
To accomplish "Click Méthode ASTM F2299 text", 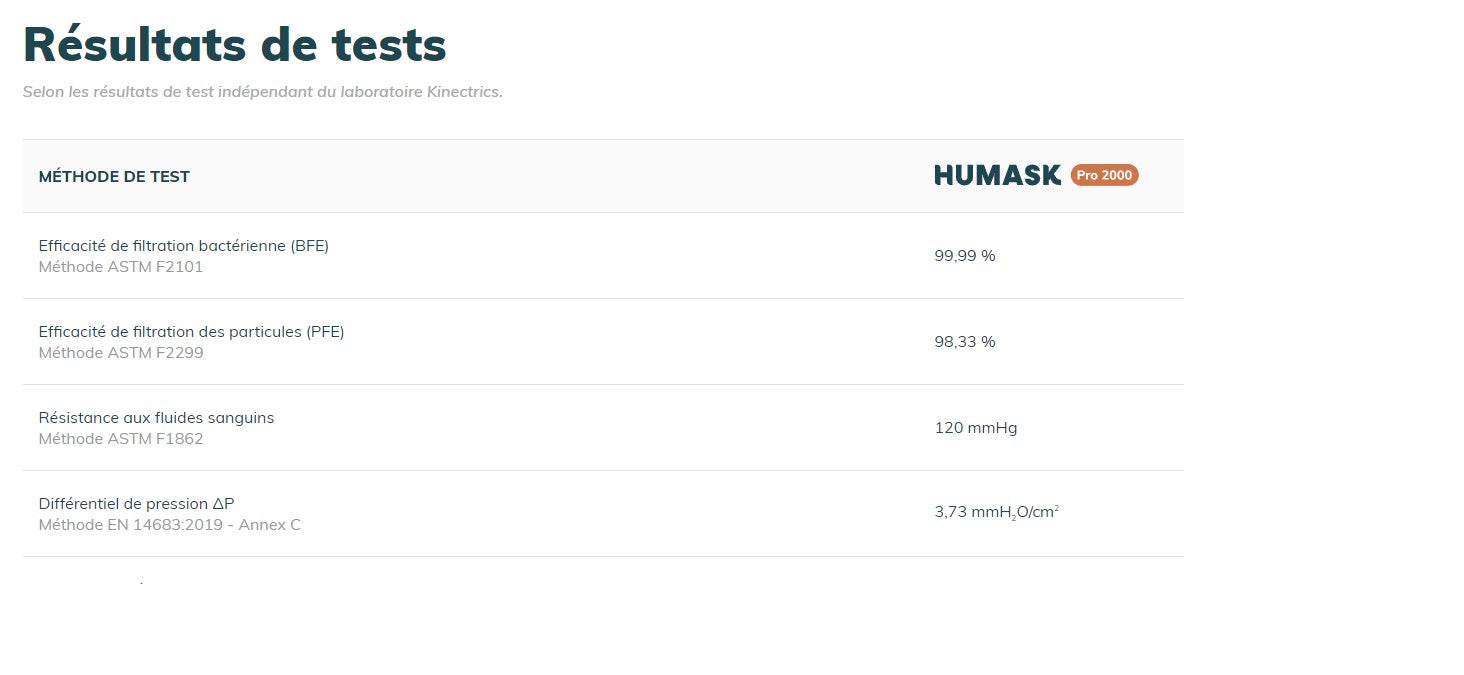I will click(121, 353).
